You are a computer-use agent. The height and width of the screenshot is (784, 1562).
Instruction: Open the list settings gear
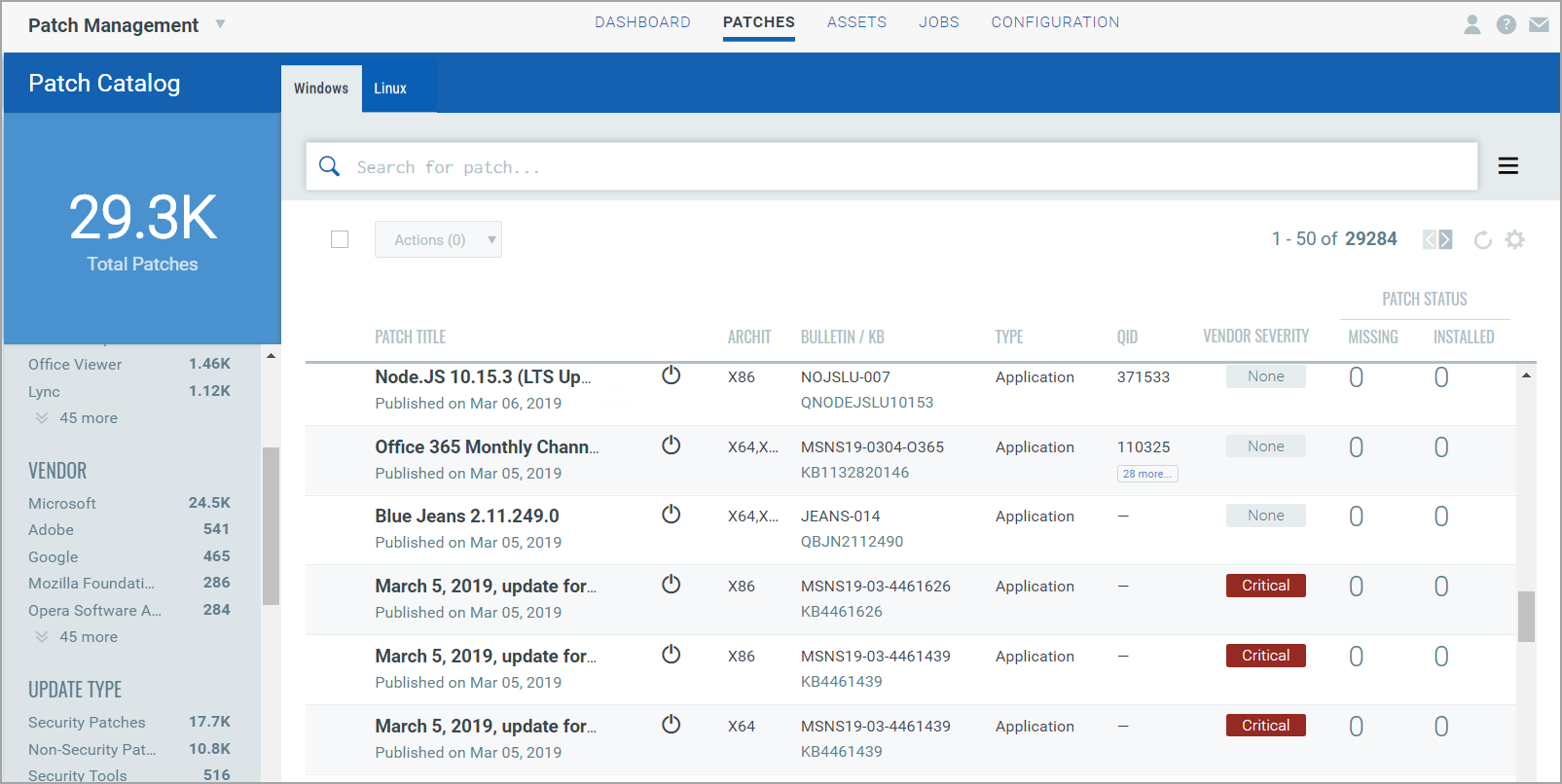tap(1514, 239)
